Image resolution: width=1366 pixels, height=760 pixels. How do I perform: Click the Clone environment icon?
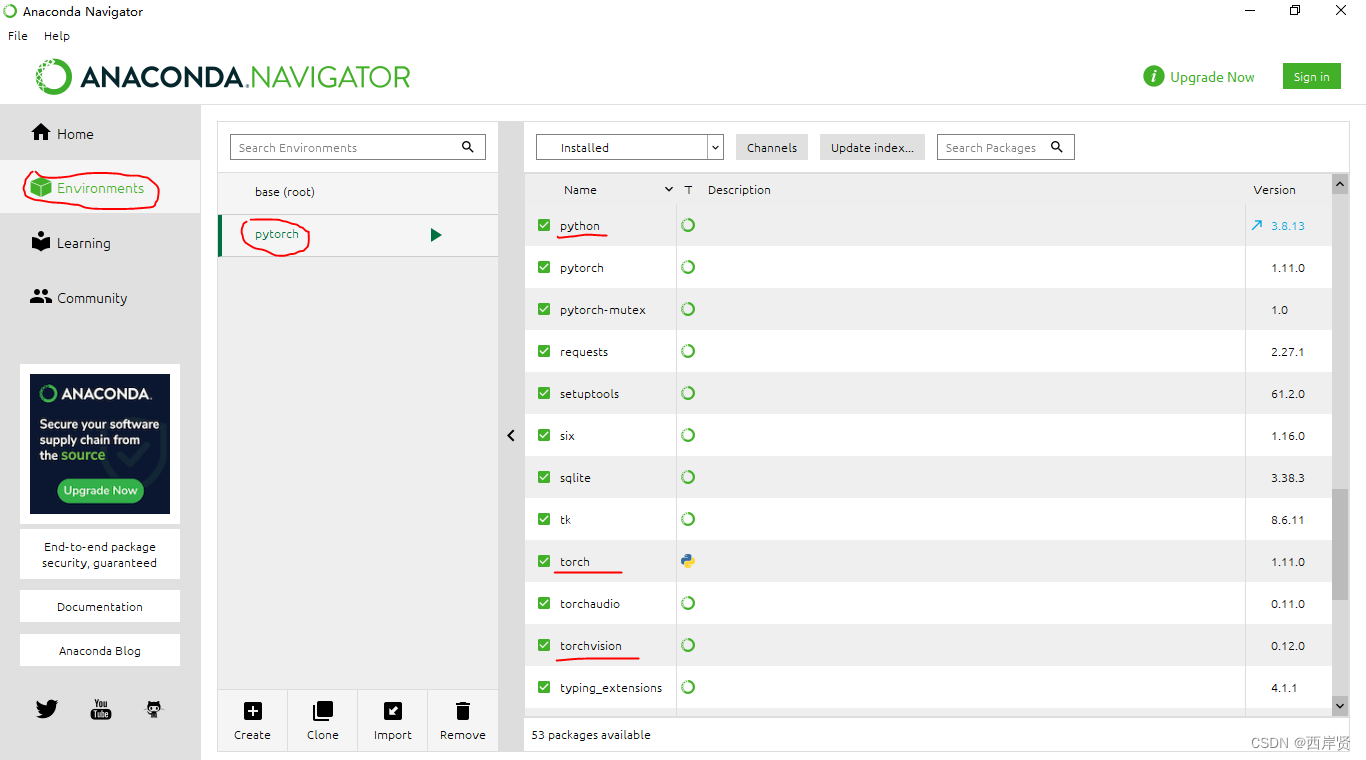pos(323,711)
